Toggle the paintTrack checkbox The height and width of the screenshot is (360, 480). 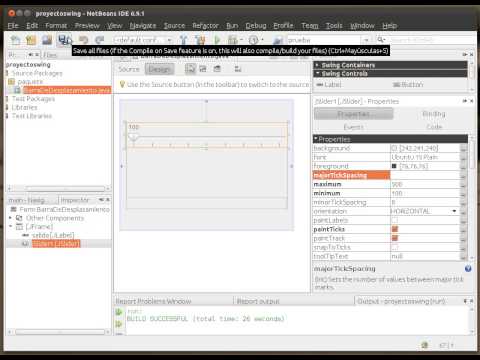point(395,238)
